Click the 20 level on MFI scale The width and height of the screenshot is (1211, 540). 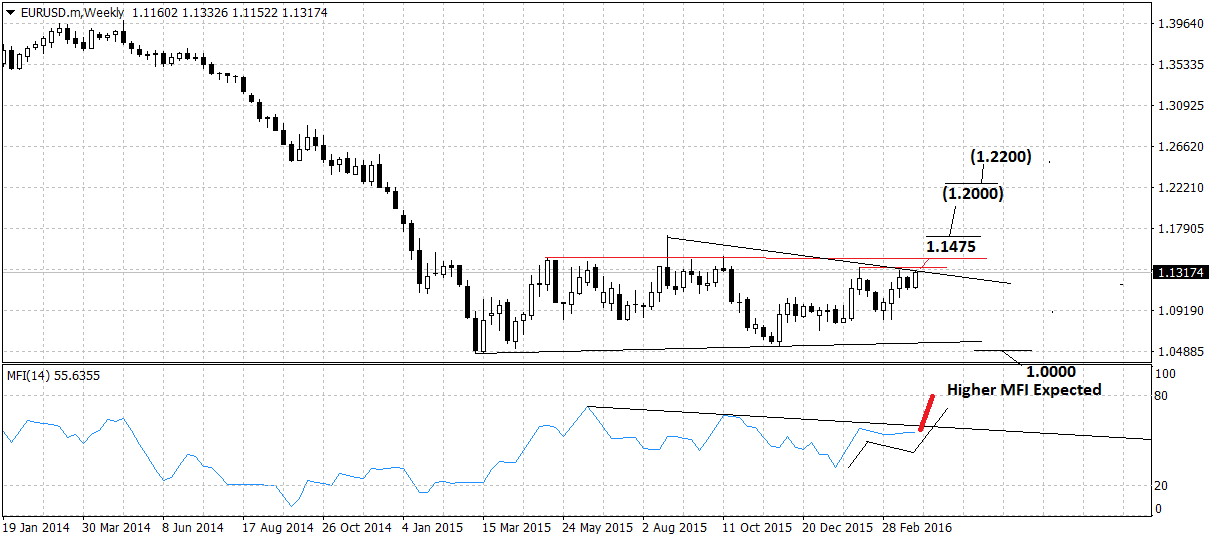coord(1159,486)
